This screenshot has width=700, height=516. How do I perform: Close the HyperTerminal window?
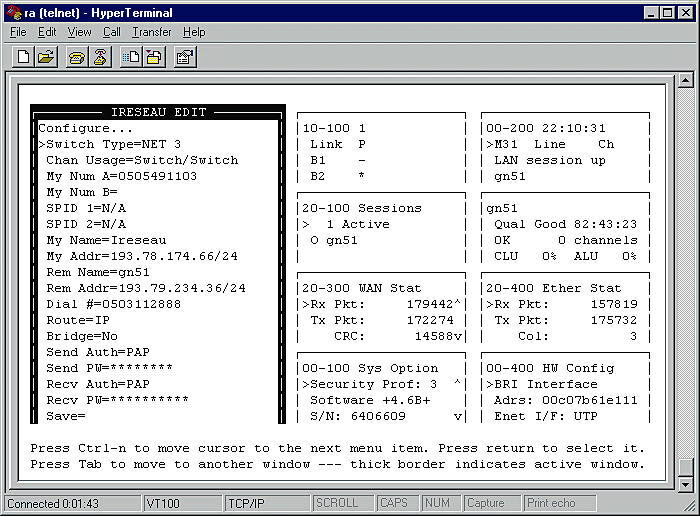(685, 12)
